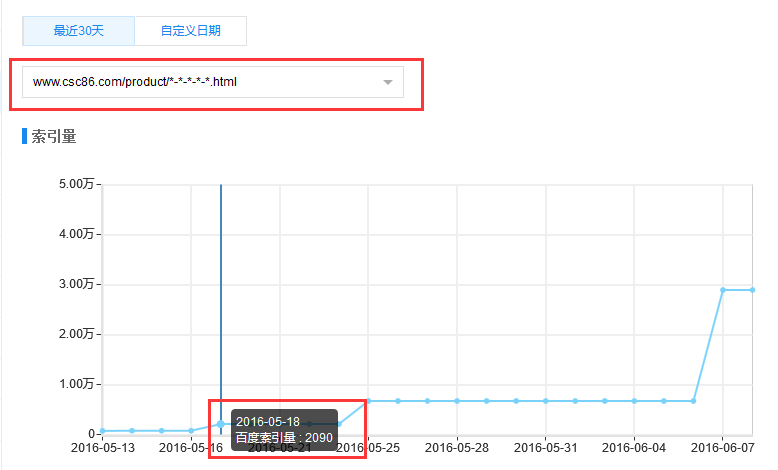Open the 自定义日期 tab

190,31
